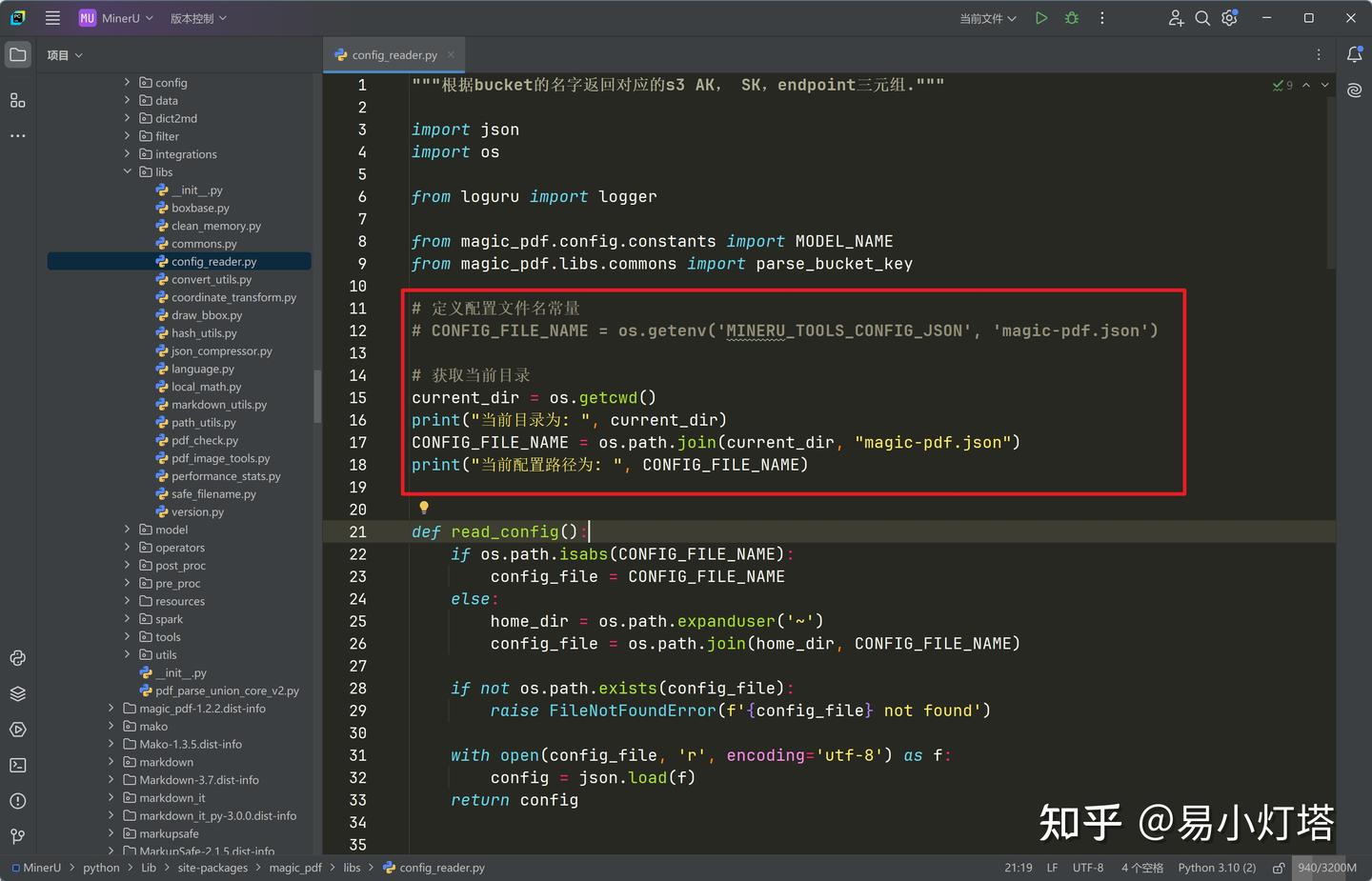
Task: Click line number 15 in the gutter
Action: pyautogui.click(x=357, y=397)
